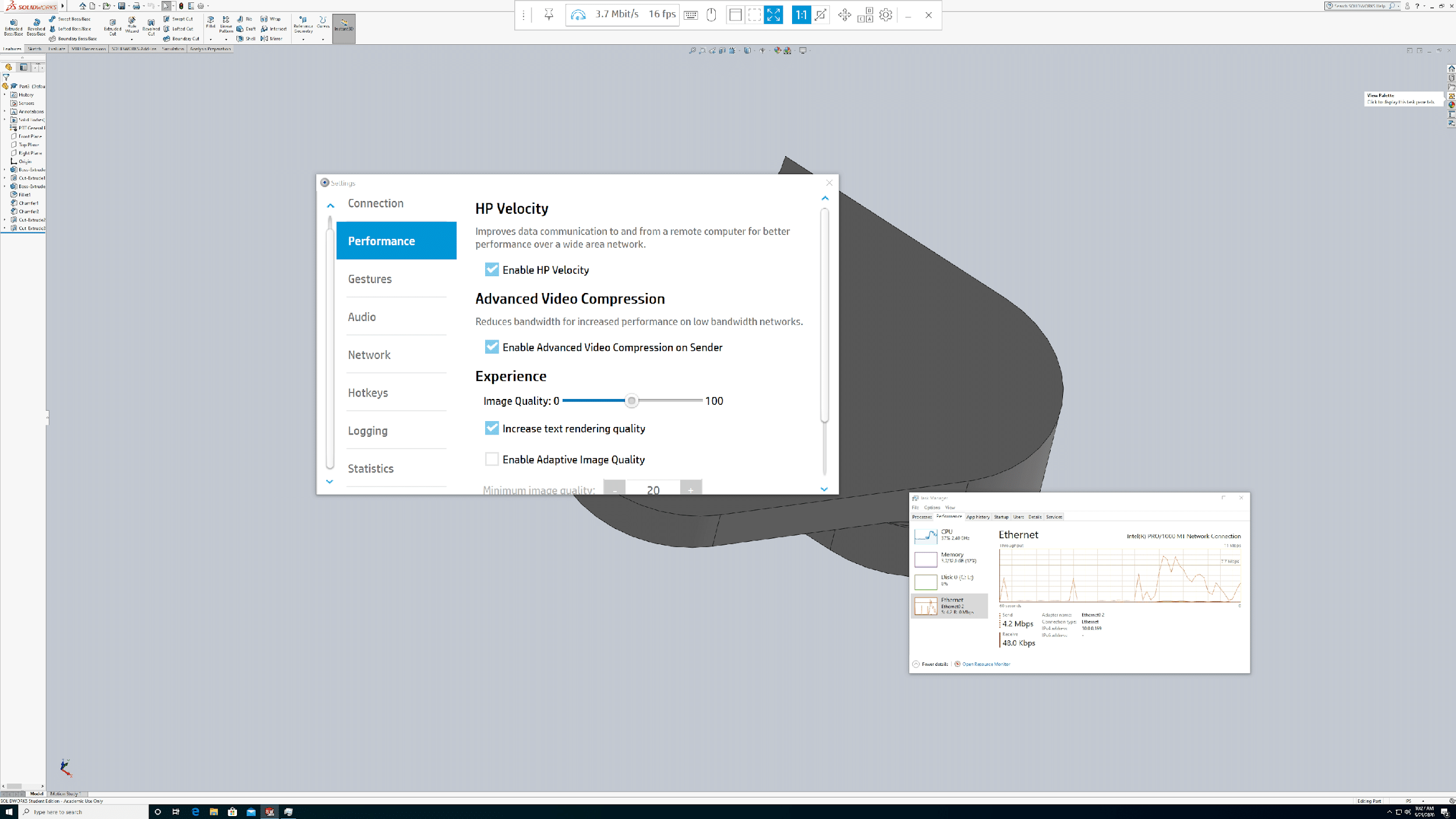Click the Save icon in SolidWorks toolbar

tap(122, 6)
